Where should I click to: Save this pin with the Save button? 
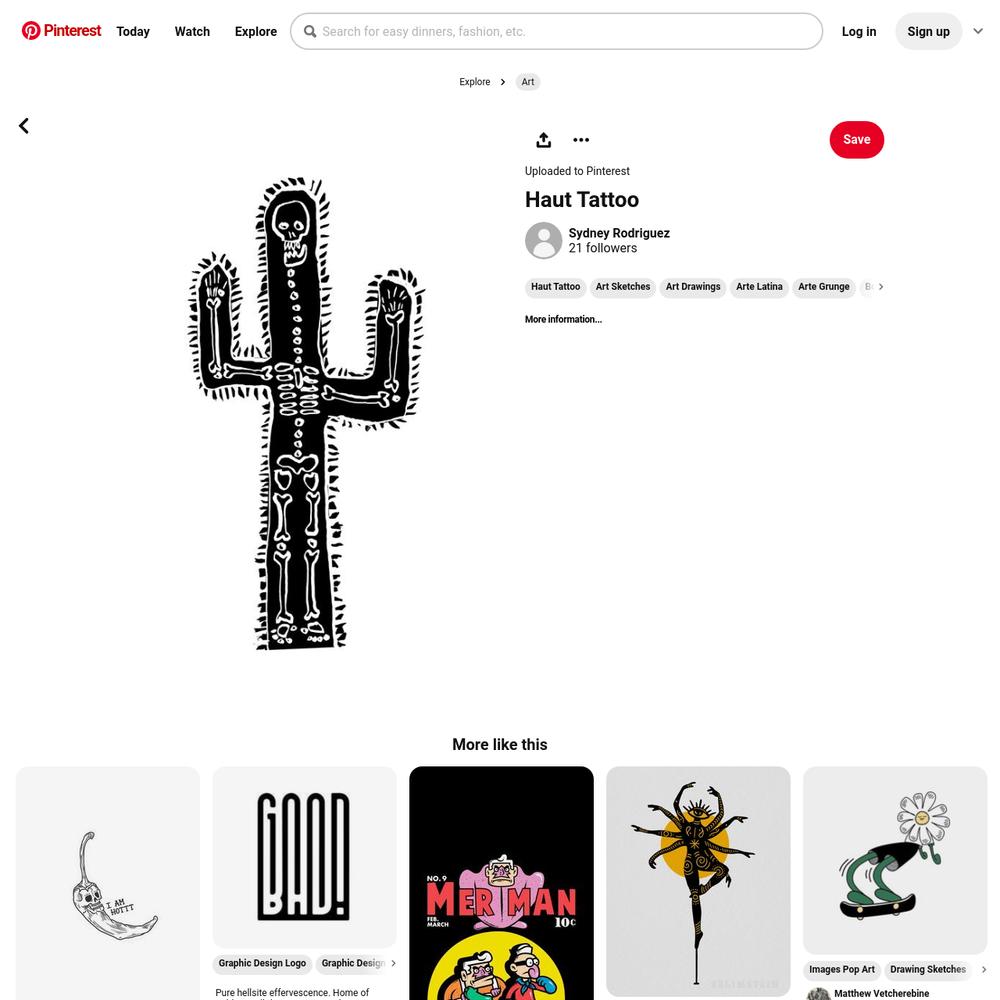857,140
